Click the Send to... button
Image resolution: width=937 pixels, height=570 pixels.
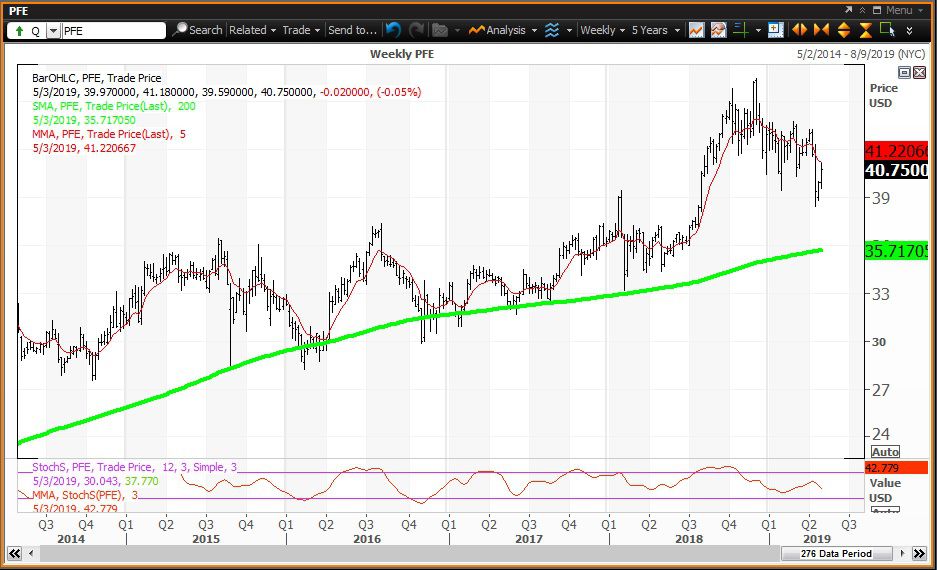coord(353,30)
